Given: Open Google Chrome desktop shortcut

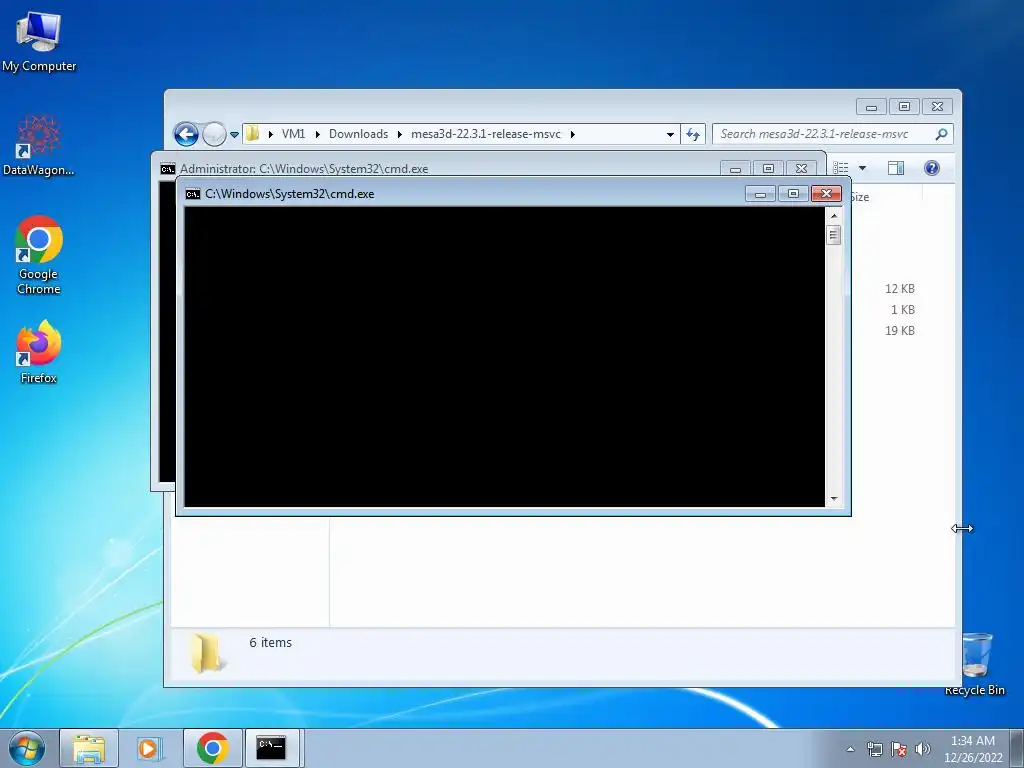Looking at the screenshot, I should (x=39, y=255).
